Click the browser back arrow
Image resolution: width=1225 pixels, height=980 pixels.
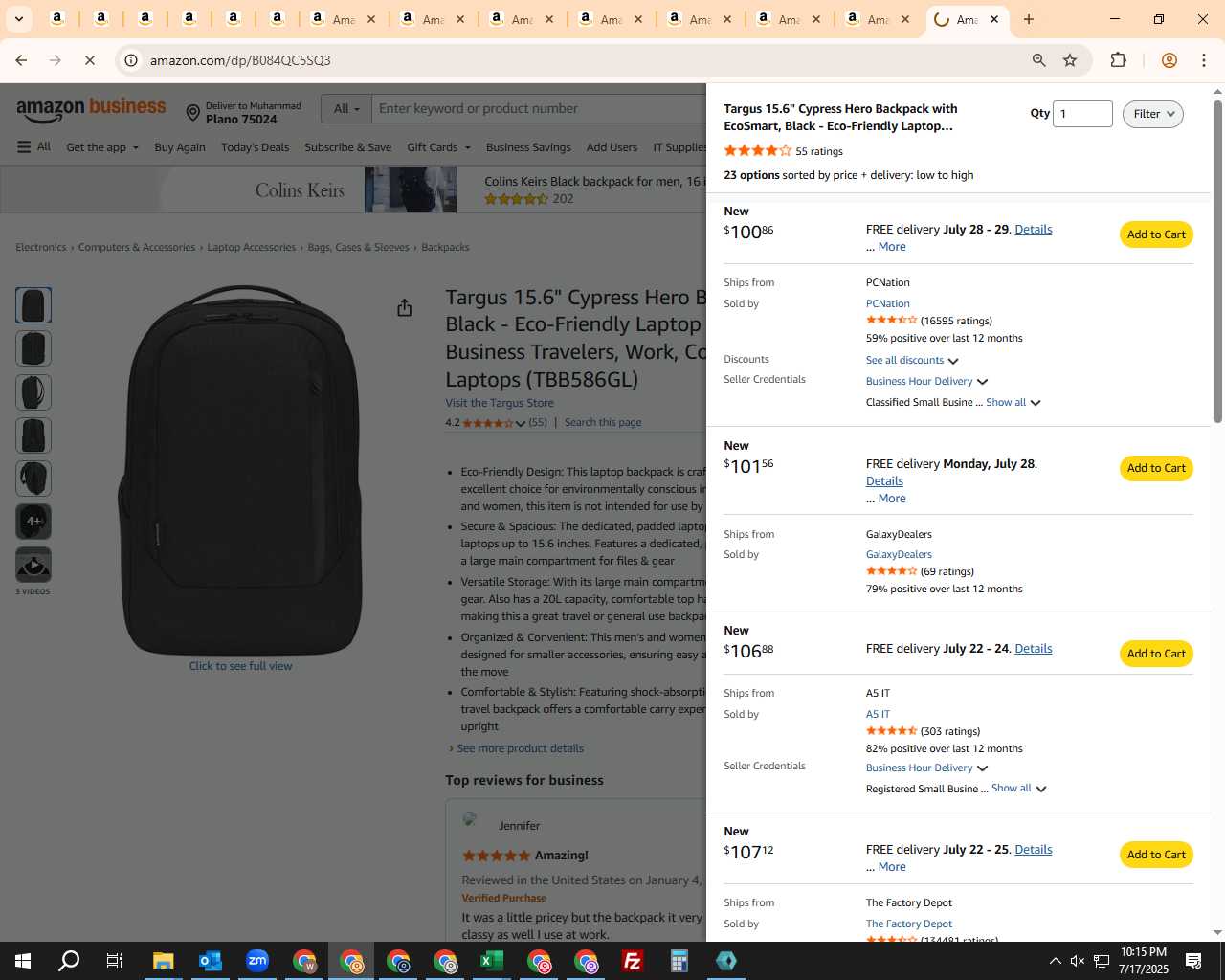coord(21,60)
